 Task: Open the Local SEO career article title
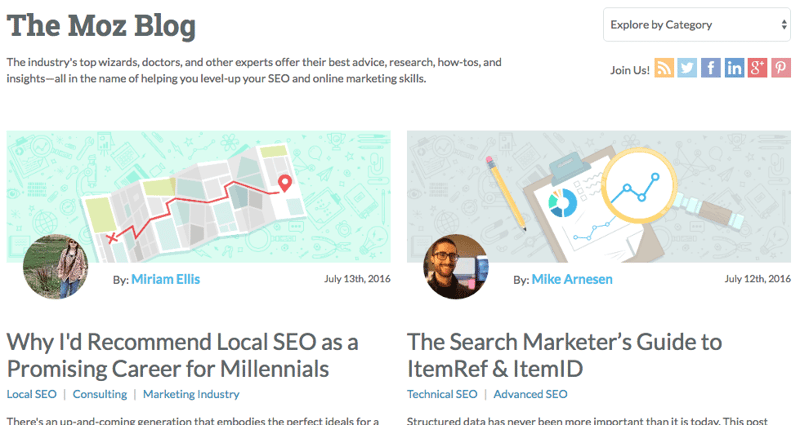pyautogui.click(x=182, y=355)
